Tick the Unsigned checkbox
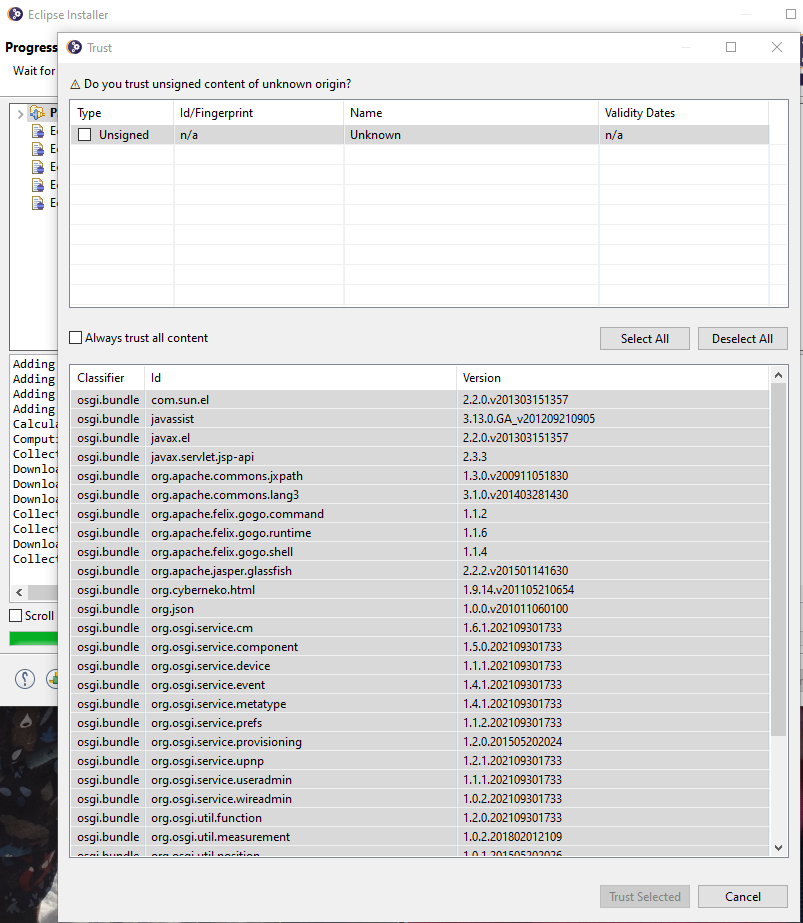This screenshot has height=923, width=803. click(85, 135)
